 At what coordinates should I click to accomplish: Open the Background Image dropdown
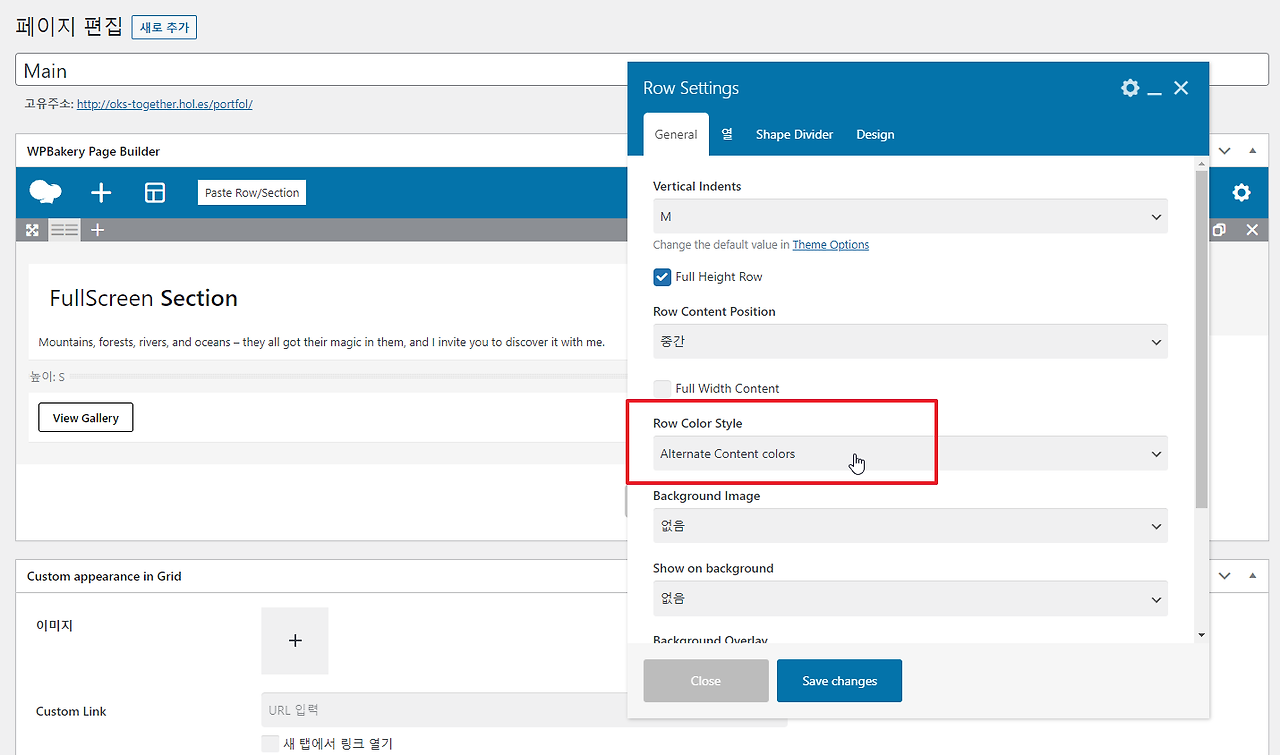click(910, 526)
